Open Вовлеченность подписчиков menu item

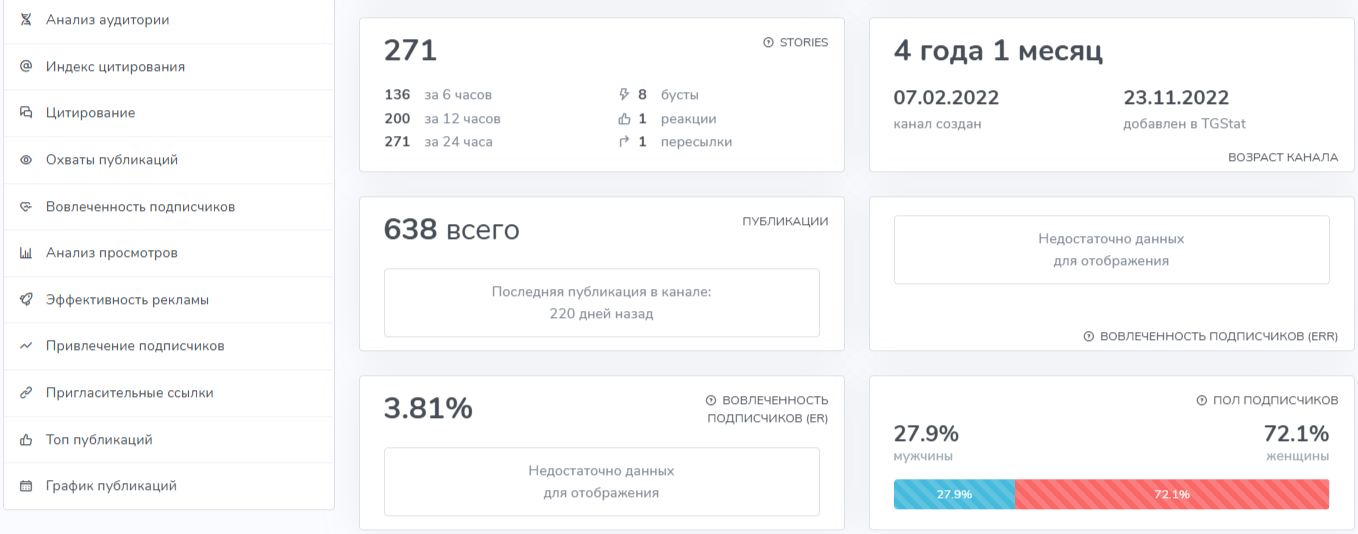click(140, 207)
